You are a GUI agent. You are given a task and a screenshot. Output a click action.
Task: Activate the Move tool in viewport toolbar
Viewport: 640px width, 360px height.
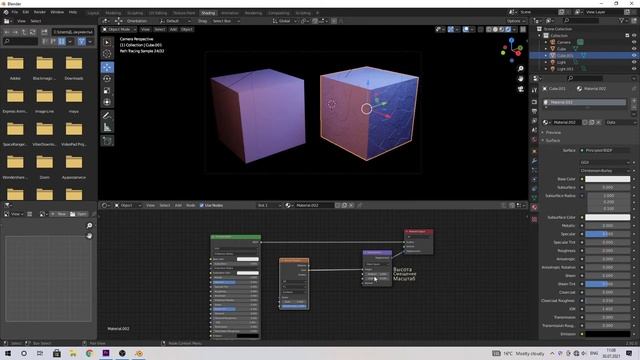pos(107,67)
